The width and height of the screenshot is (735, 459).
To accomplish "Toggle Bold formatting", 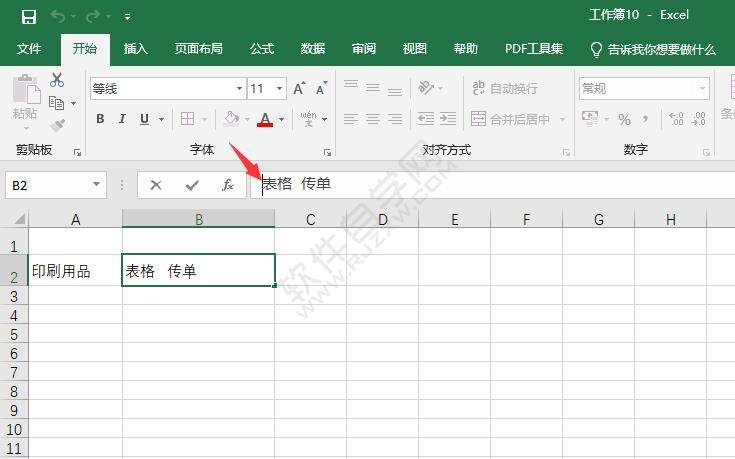I will coord(100,119).
